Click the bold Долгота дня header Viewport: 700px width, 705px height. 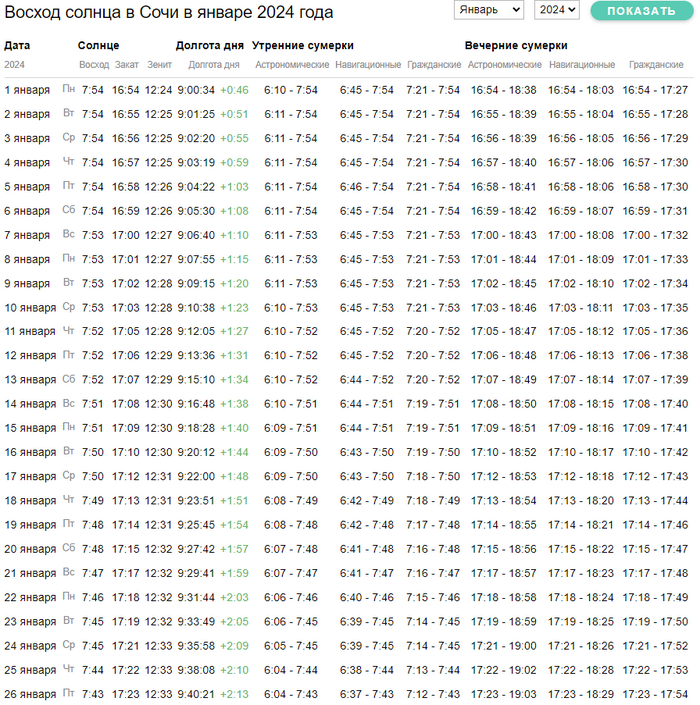[210, 45]
